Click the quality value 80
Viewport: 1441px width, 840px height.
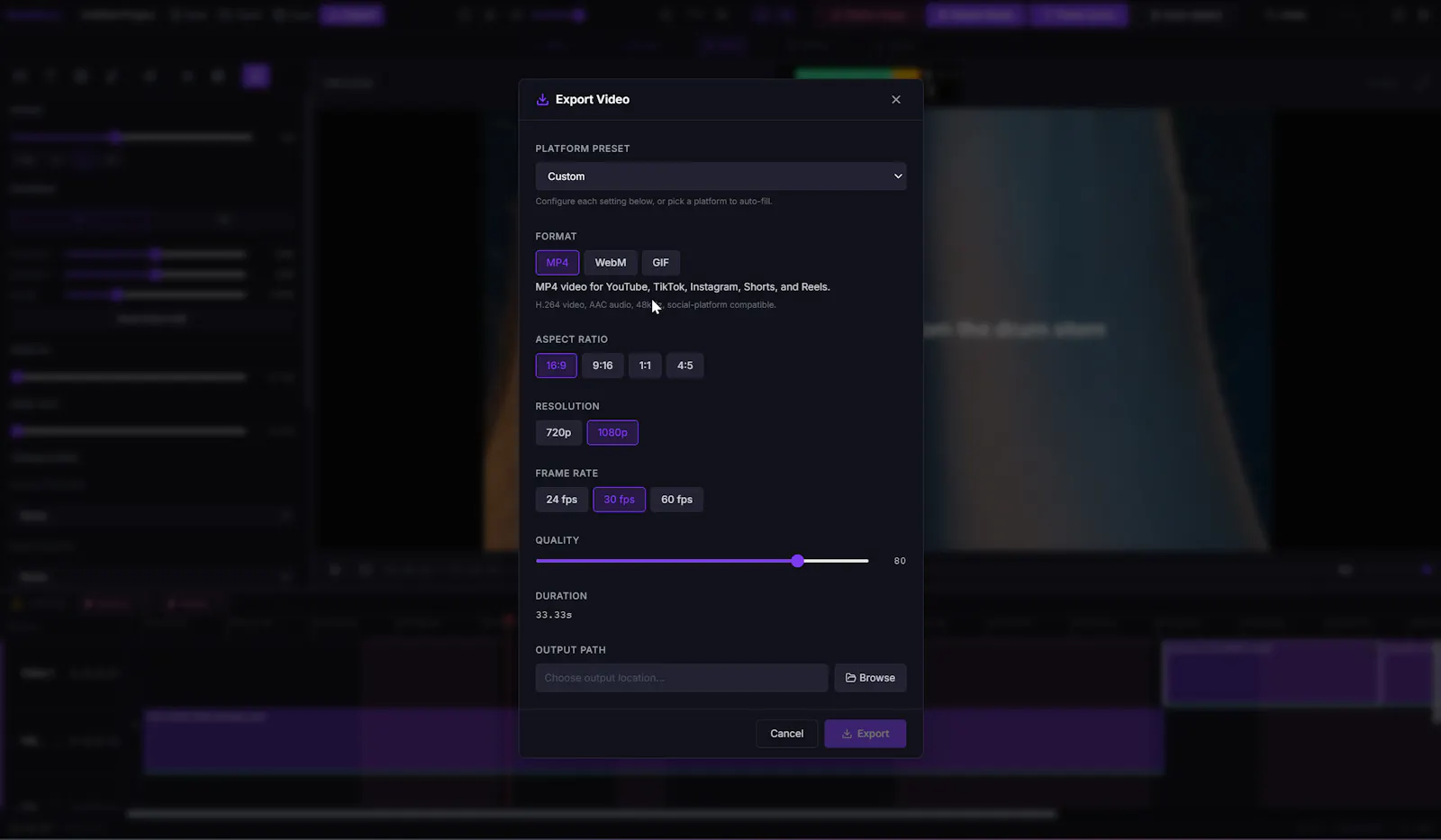(x=899, y=561)
